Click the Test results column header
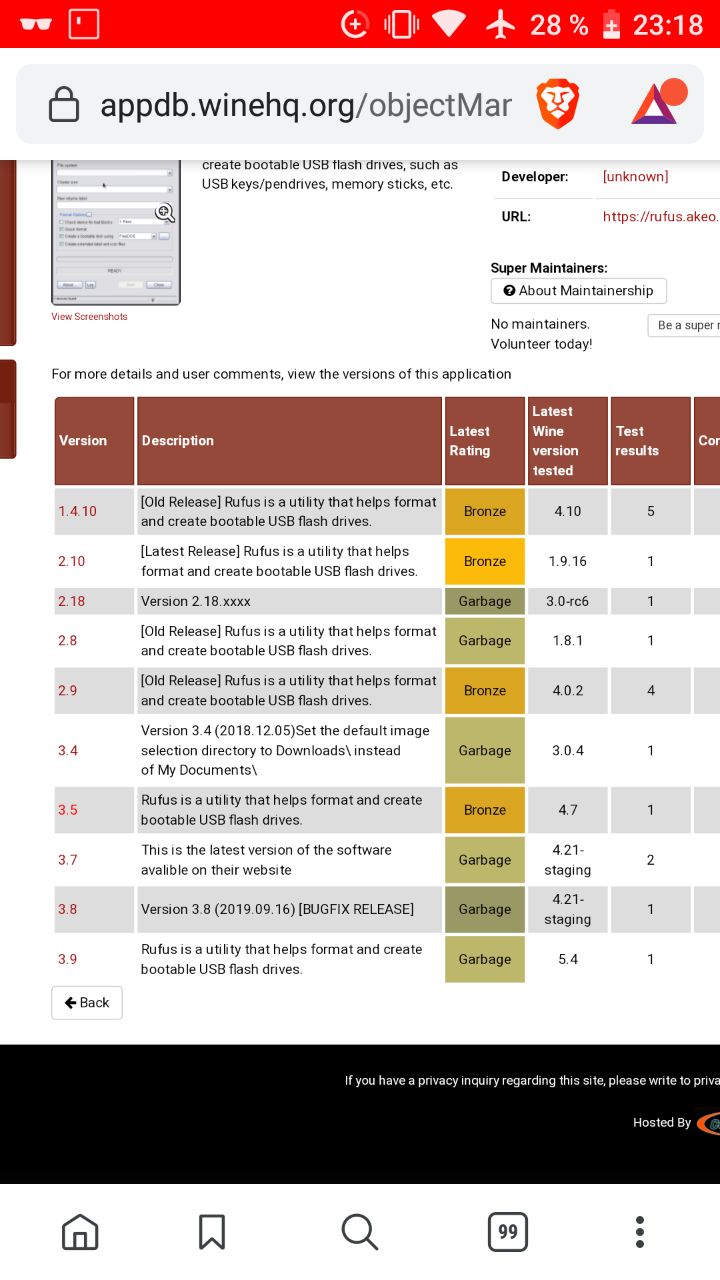The width and height of the screenshot is (720, 1280). [651, 441]
